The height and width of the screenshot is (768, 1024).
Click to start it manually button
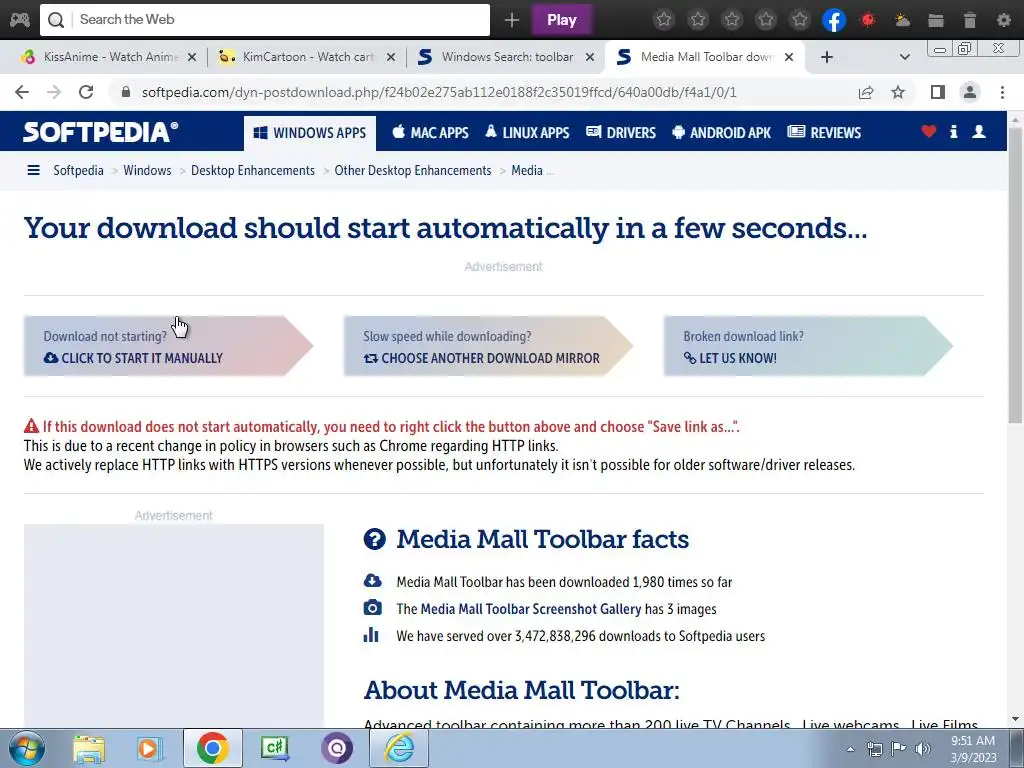[168, 346]
